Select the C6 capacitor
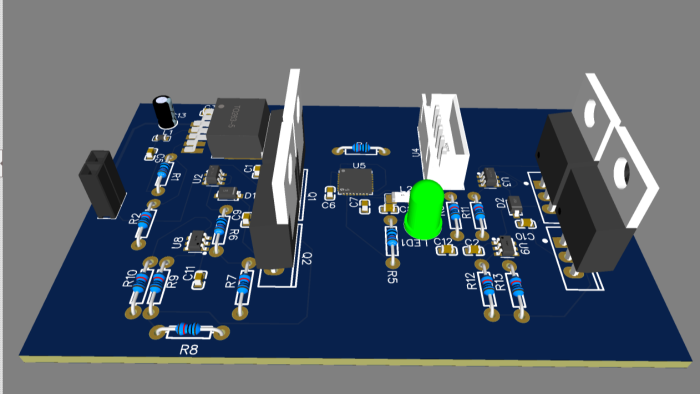 [x=330, y=193]
